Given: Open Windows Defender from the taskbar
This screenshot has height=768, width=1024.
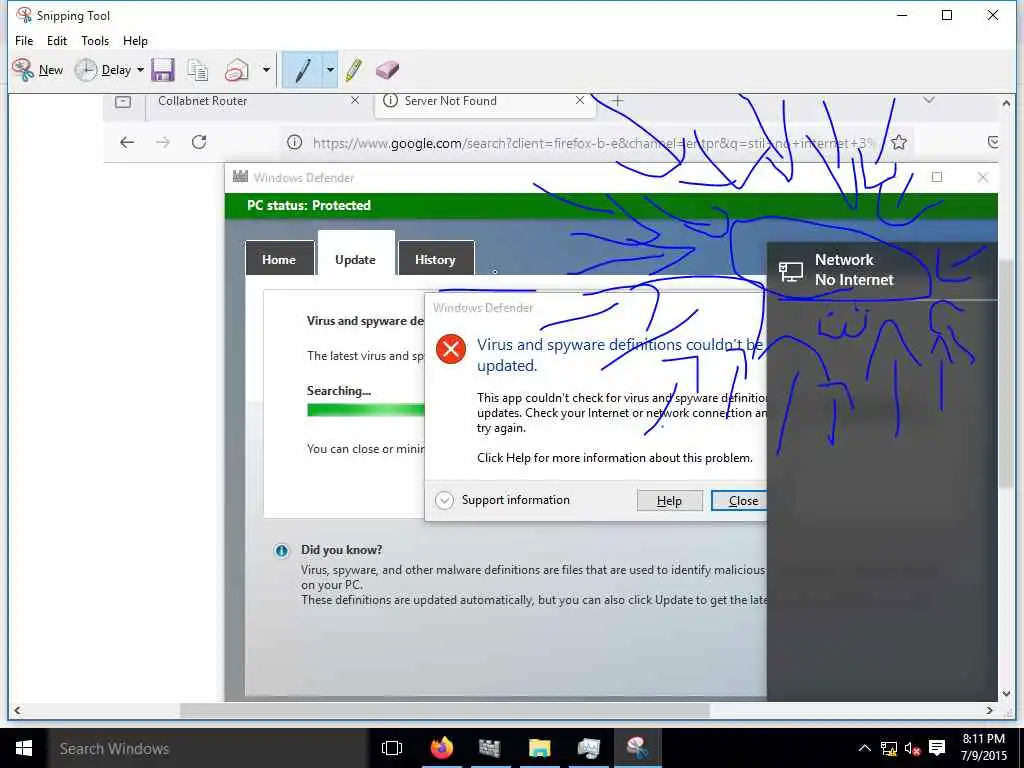Looking at the screenshot, I should coord(489,748).
